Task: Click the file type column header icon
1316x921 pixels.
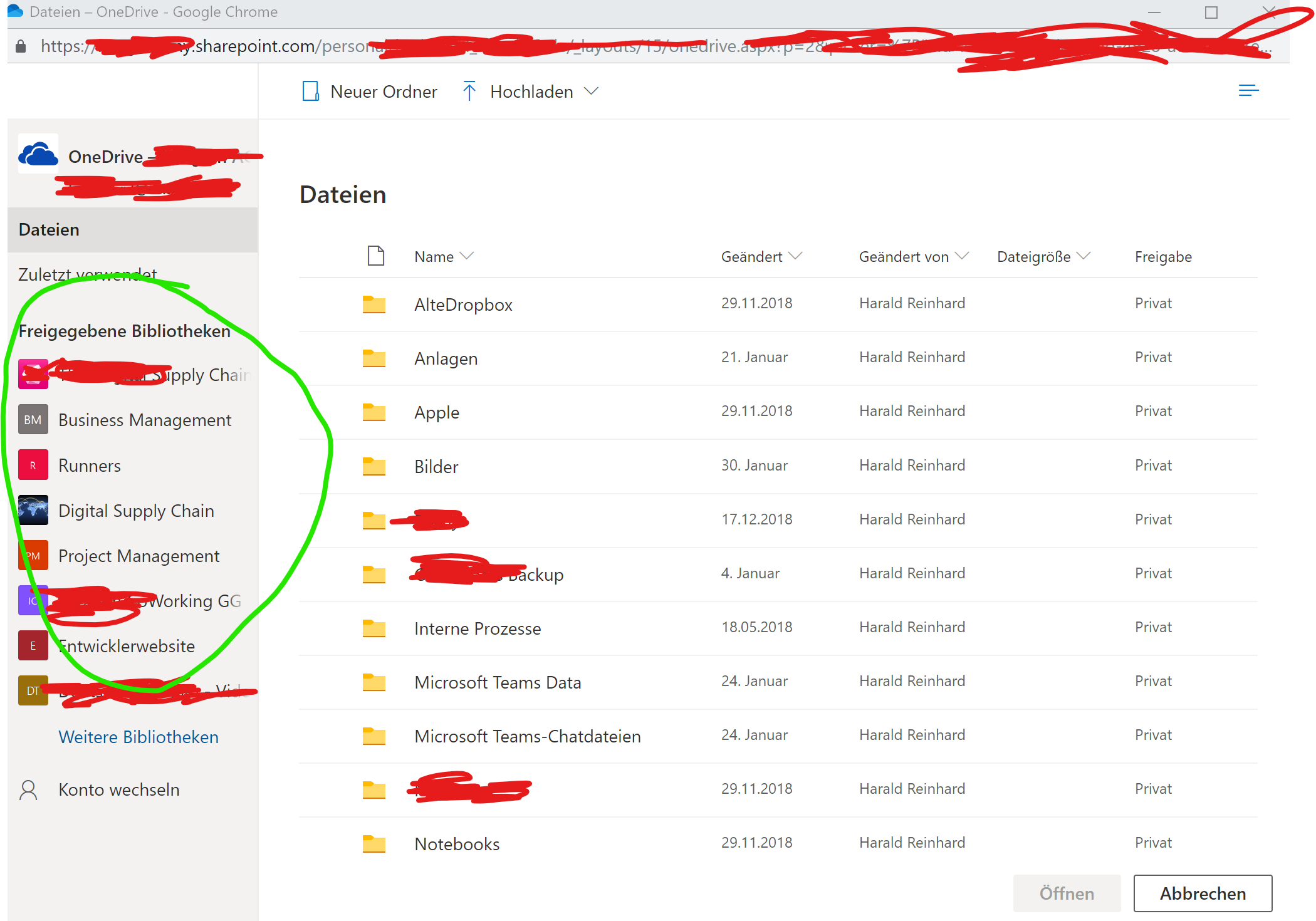Action: (x=376, y=256)
